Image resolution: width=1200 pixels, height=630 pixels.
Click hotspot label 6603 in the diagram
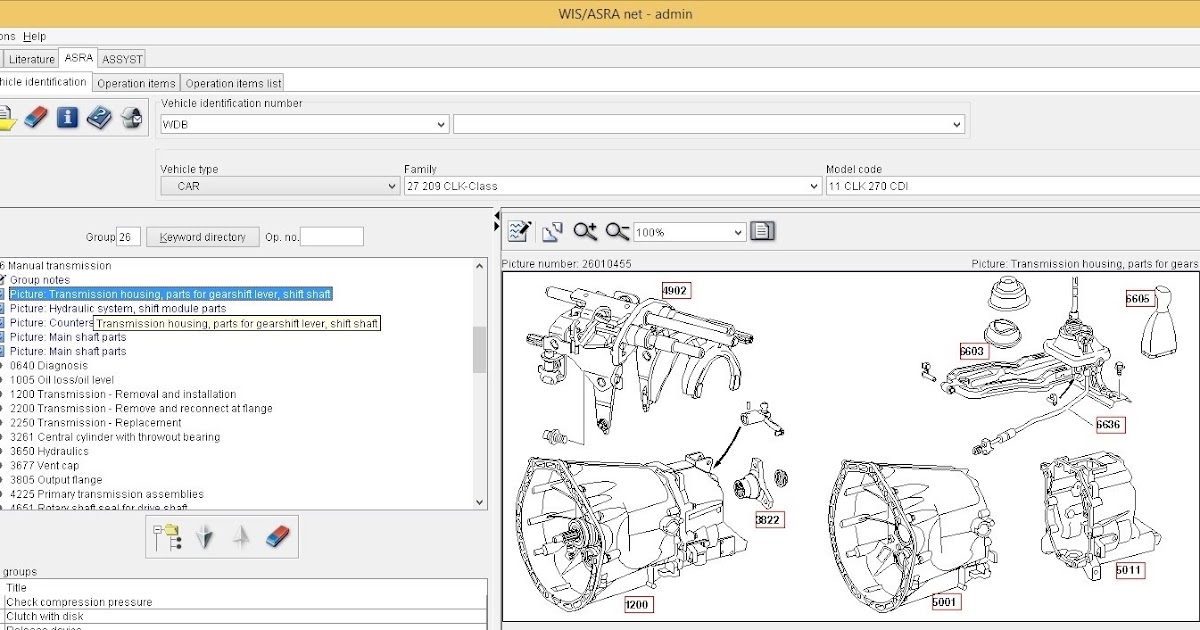pos(973,351)
